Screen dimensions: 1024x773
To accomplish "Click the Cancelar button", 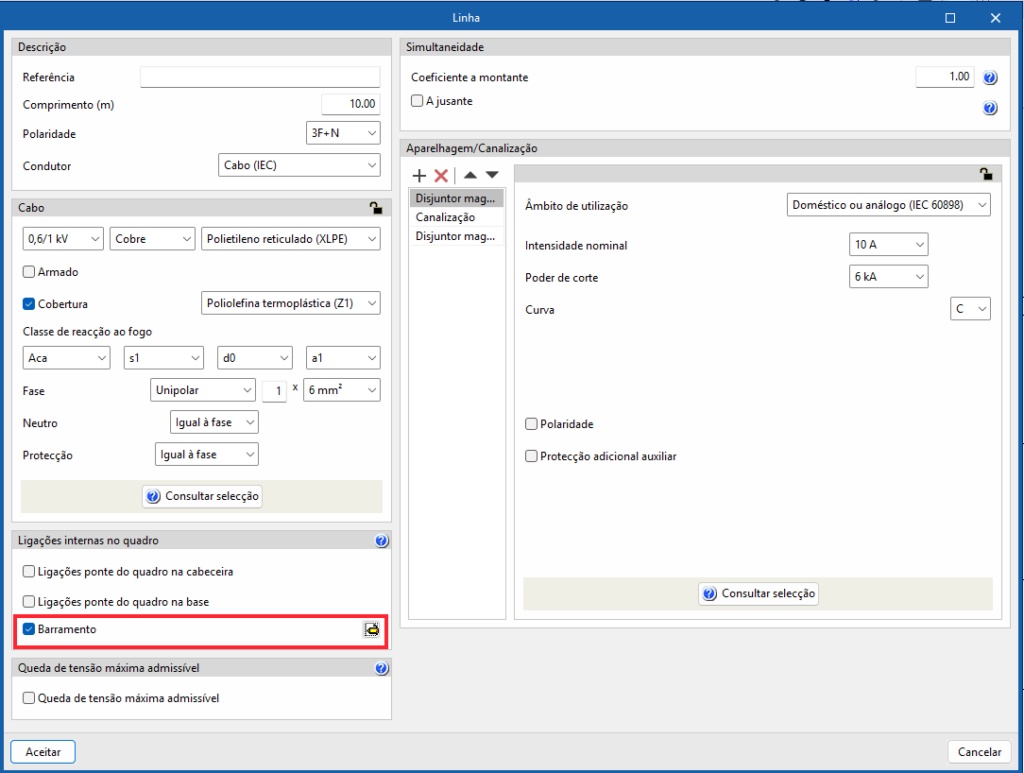I will (980, 751).
